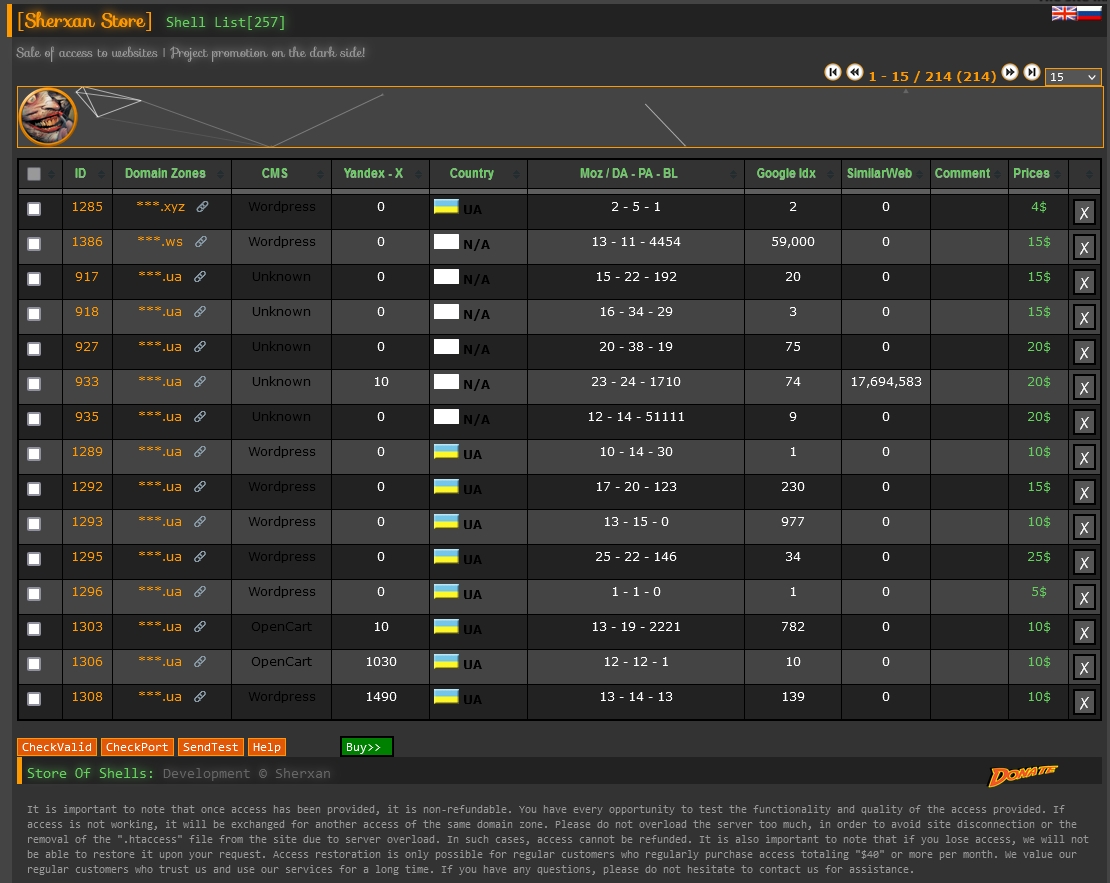Click the X icon on row 1306
The image size is (1110, 883).
1084,667
